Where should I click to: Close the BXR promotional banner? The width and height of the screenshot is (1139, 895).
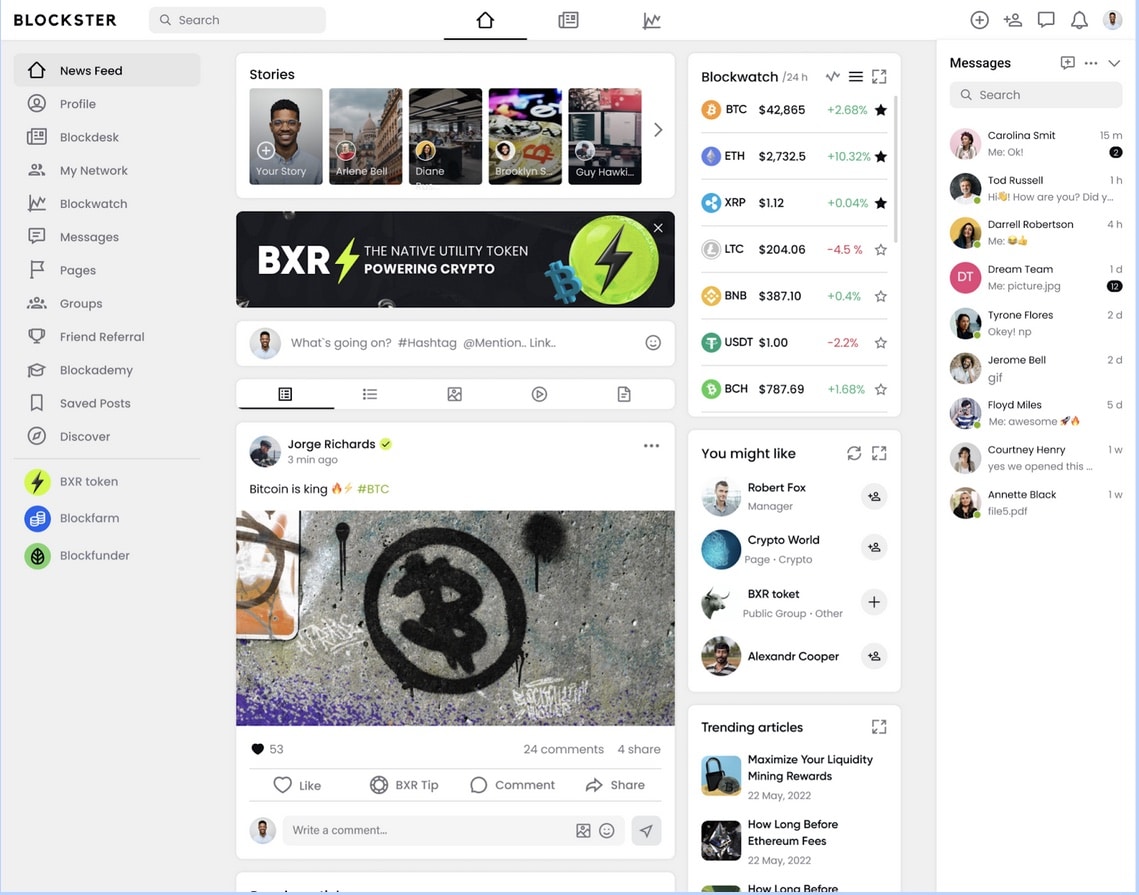658,228
